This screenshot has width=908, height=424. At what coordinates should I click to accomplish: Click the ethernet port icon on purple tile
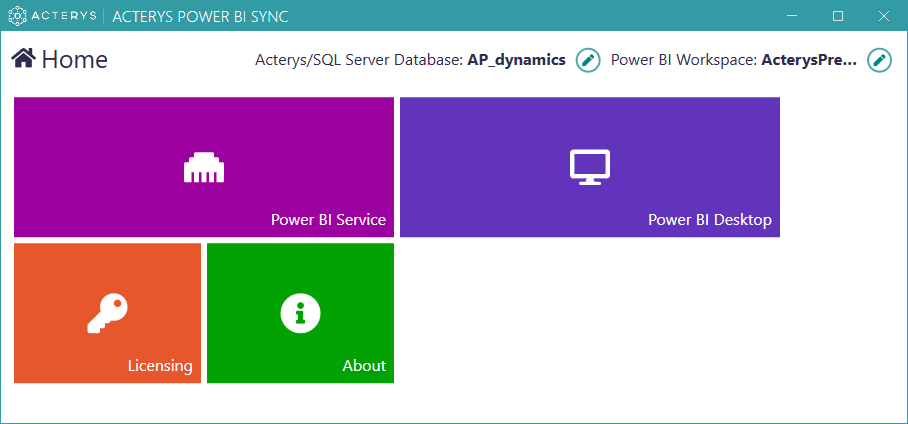(204, 167)
